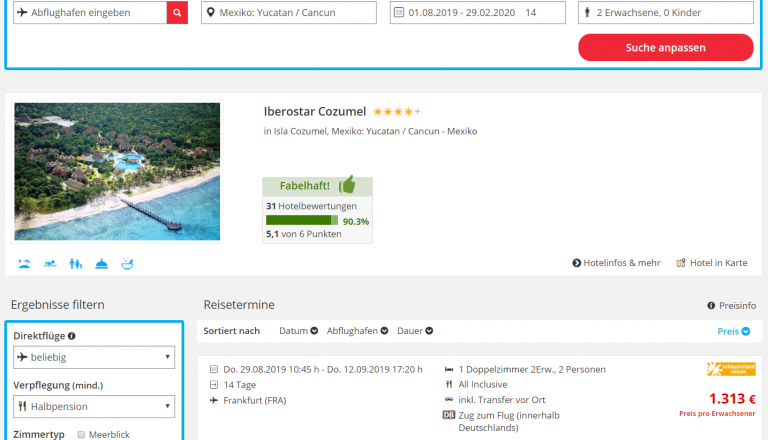768x440 pixels.
Task: Click the calendar icon in the date range field
Action: click(399, 12)
